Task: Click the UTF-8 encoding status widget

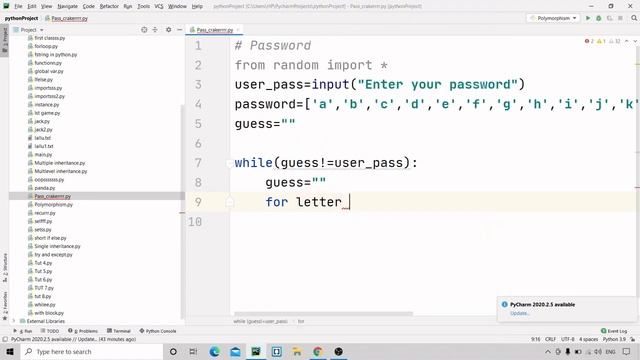Action: [x=567, y=339]
